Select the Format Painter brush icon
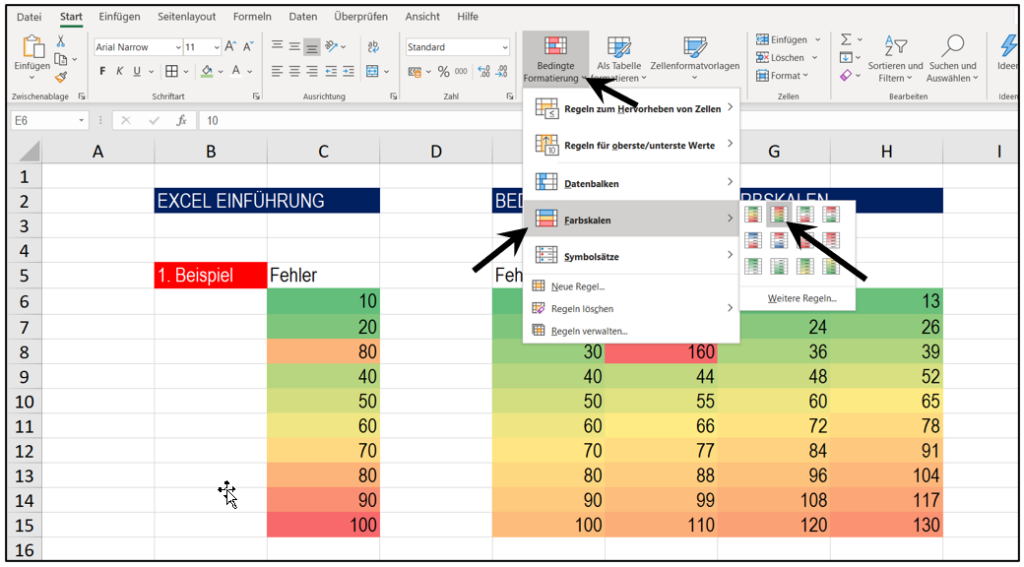Screen dimensions: 1024x567 click(61, 78)
